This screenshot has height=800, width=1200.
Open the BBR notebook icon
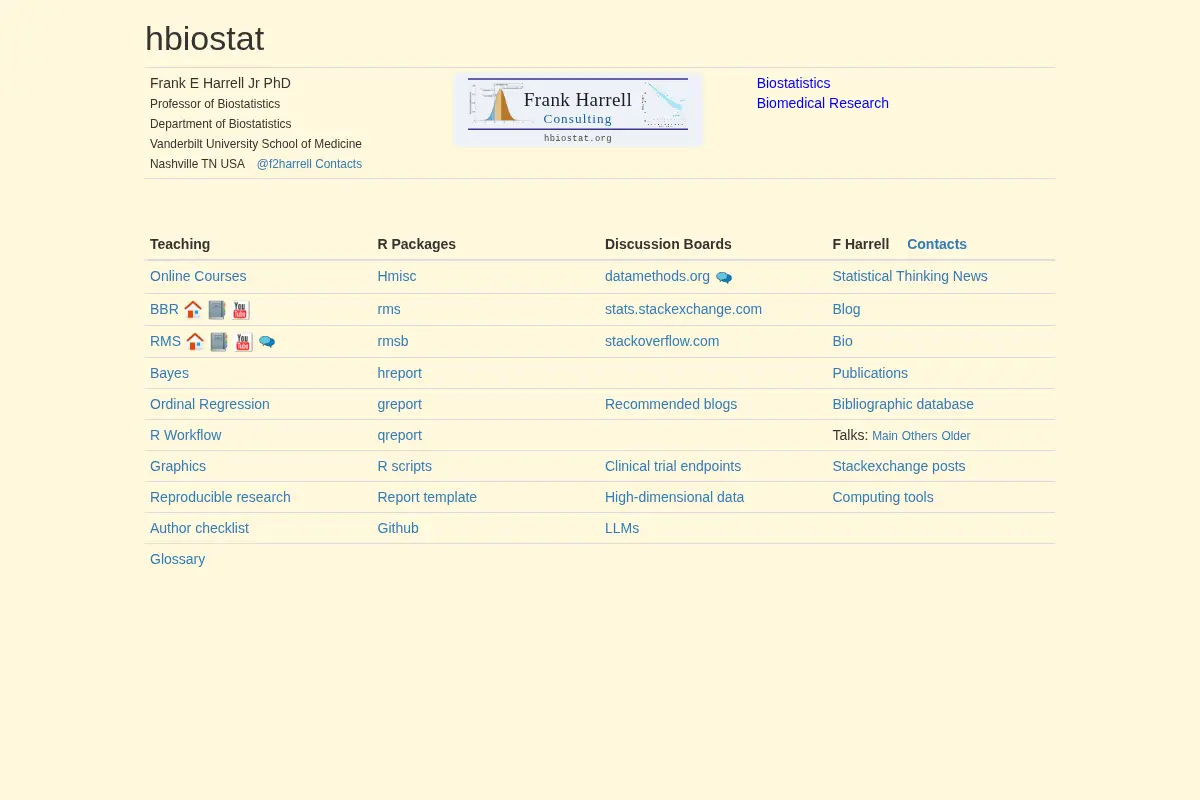pos(217,310)
